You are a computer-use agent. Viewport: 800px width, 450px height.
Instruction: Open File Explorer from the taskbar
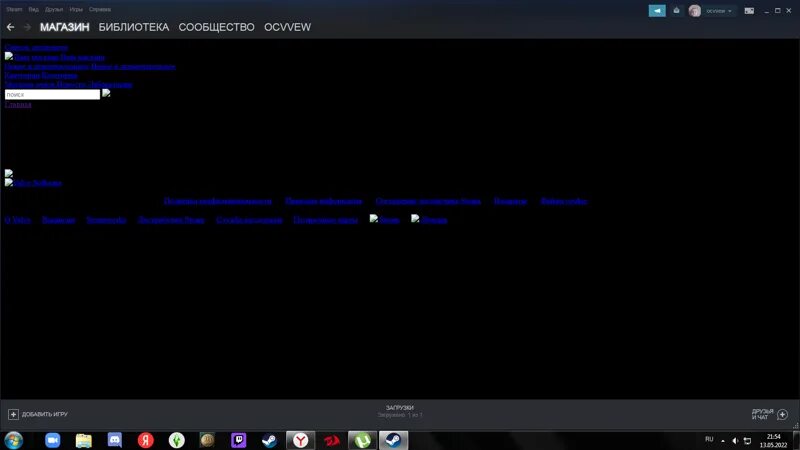pos(84,440)
